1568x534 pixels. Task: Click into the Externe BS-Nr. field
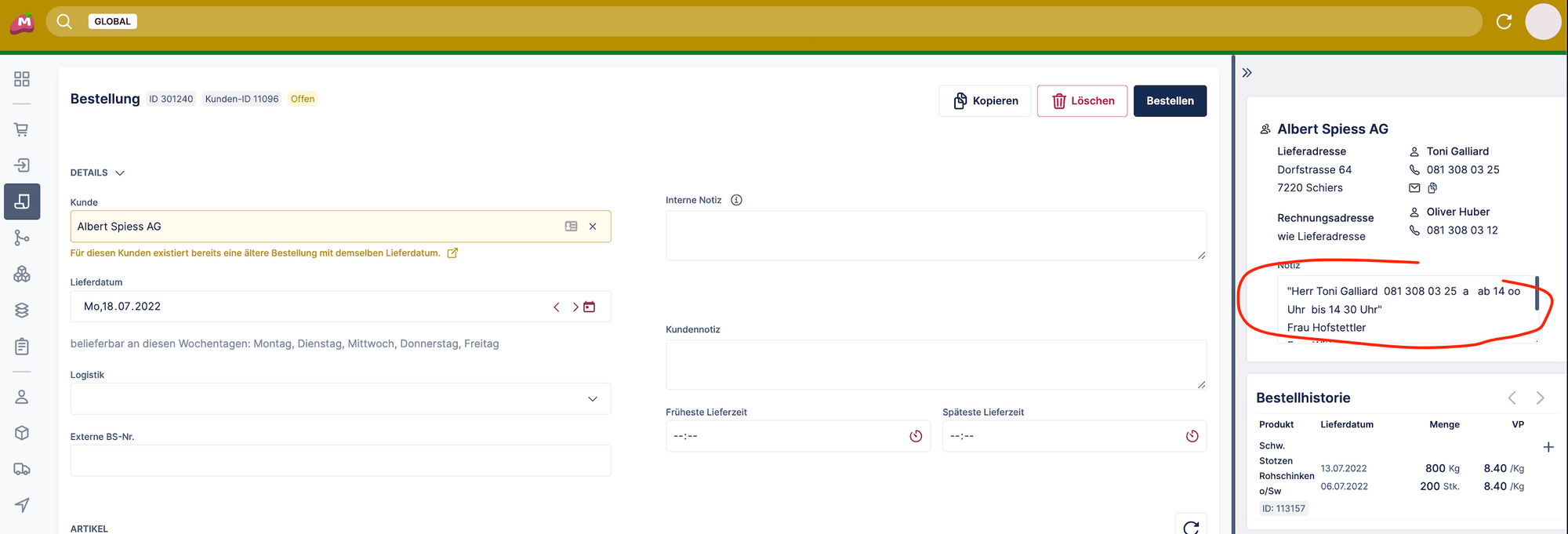coord(340,460)
